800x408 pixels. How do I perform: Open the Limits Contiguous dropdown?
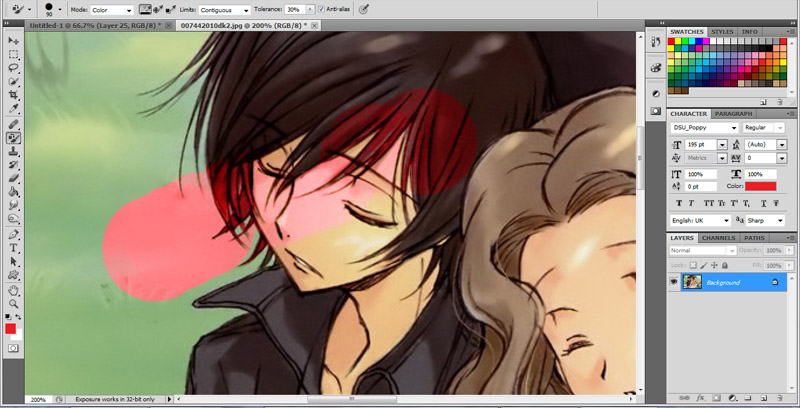224,10
